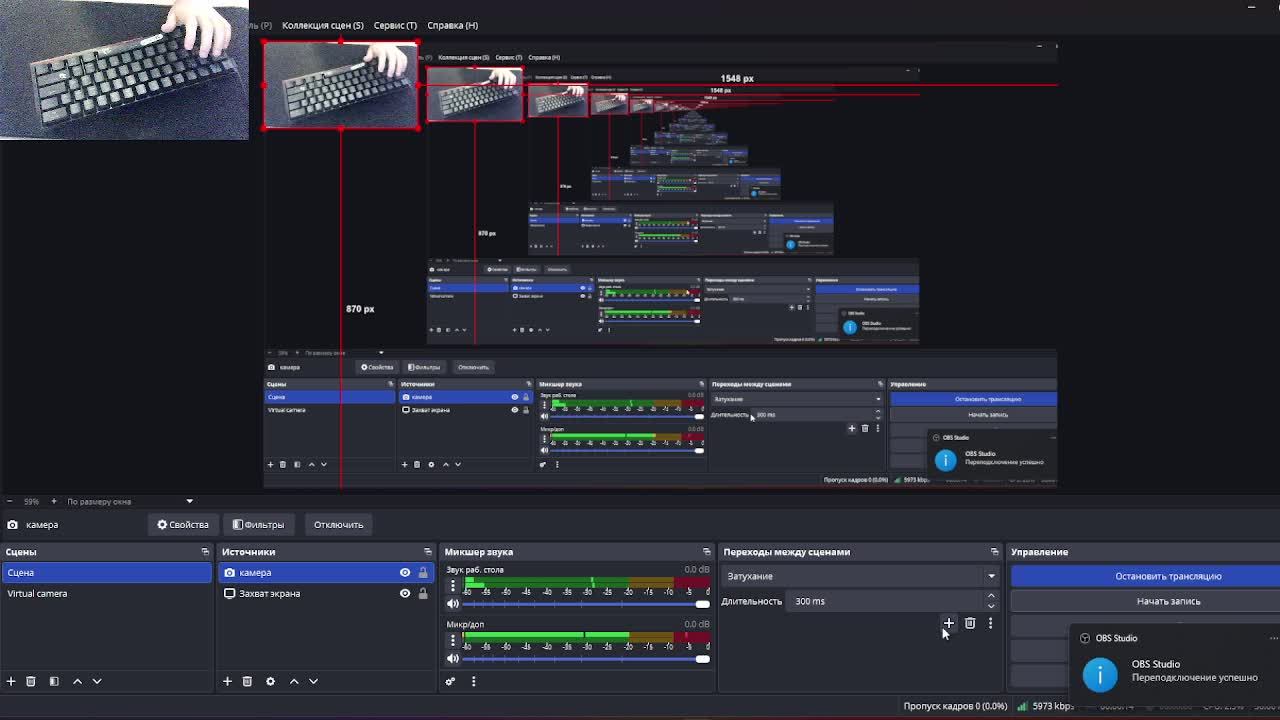Undock the Переходы между сценами panel
Image resolution: width=1280 pixels, height=720 pixels.
pos(994,552)
